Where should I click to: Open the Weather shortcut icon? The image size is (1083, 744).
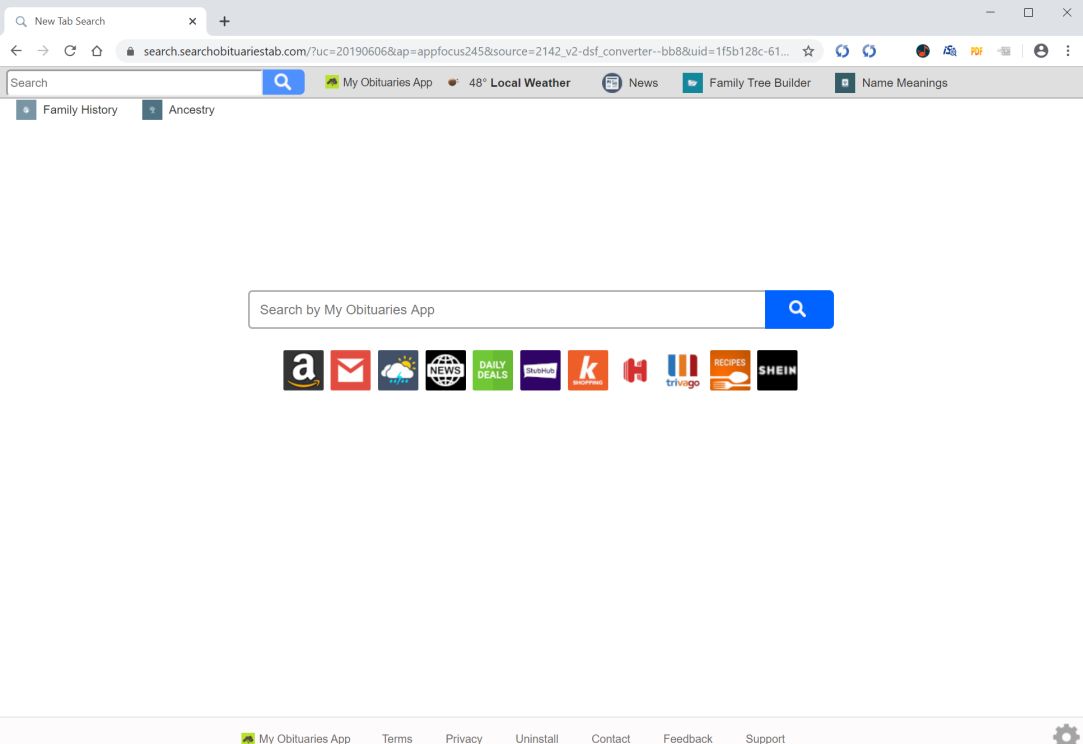point(398,370)
